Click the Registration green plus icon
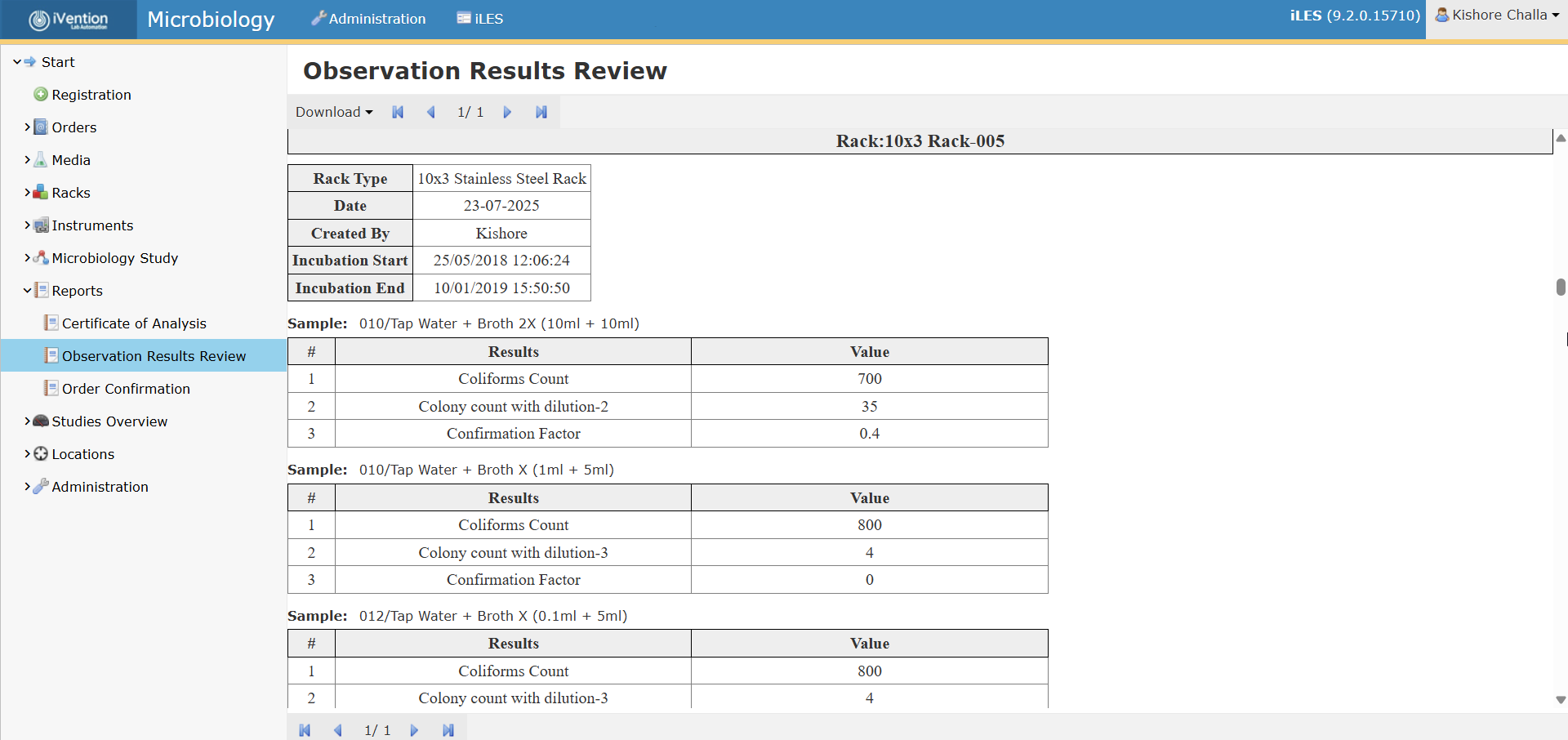This screenshot has height=740, width=1568. click(41, 95)
